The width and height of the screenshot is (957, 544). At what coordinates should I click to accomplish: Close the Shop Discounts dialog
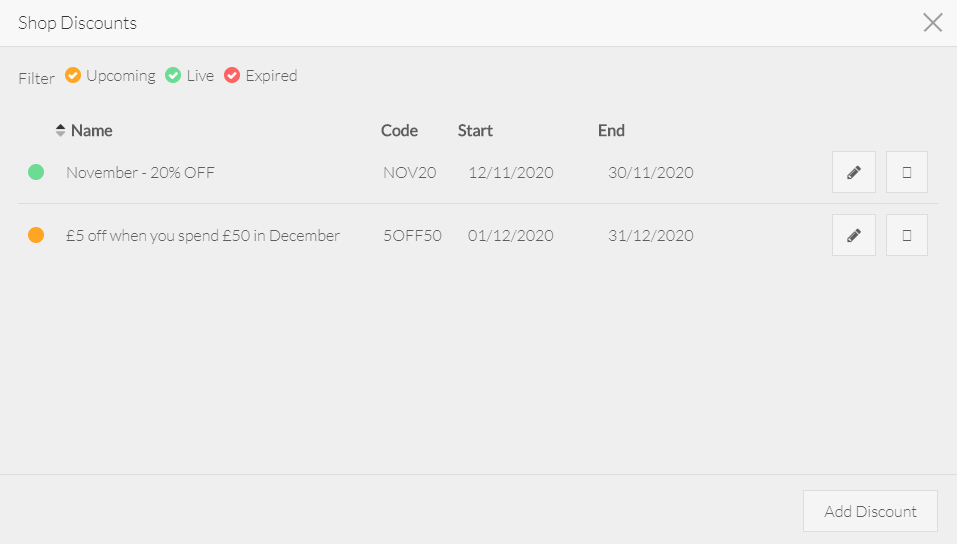point(932,23)
